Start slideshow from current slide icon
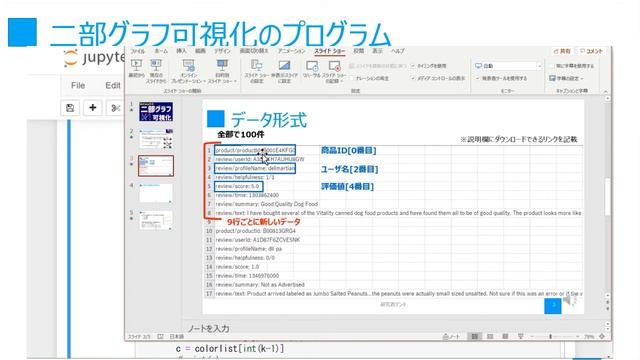640x360 pixels. pyautogui.click(x=156, y=64)
